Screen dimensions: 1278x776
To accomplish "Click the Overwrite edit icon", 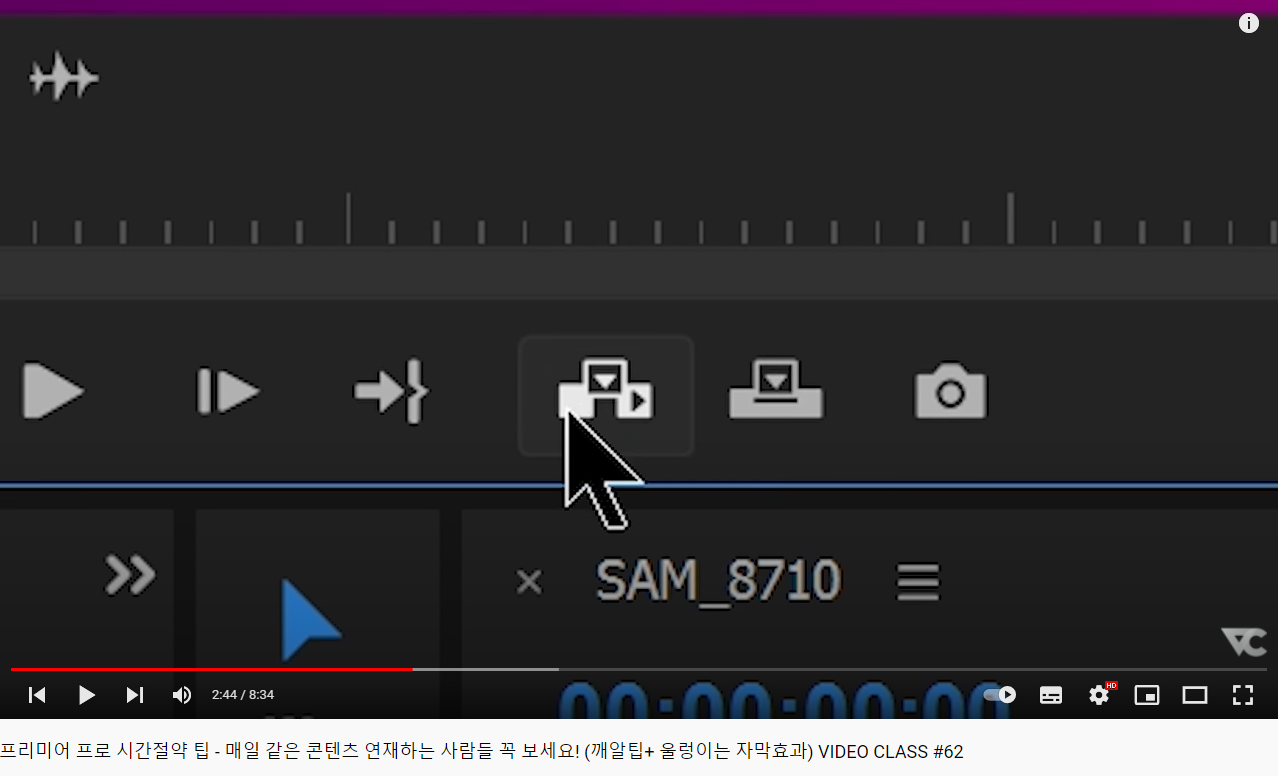I will pos(776,388).
